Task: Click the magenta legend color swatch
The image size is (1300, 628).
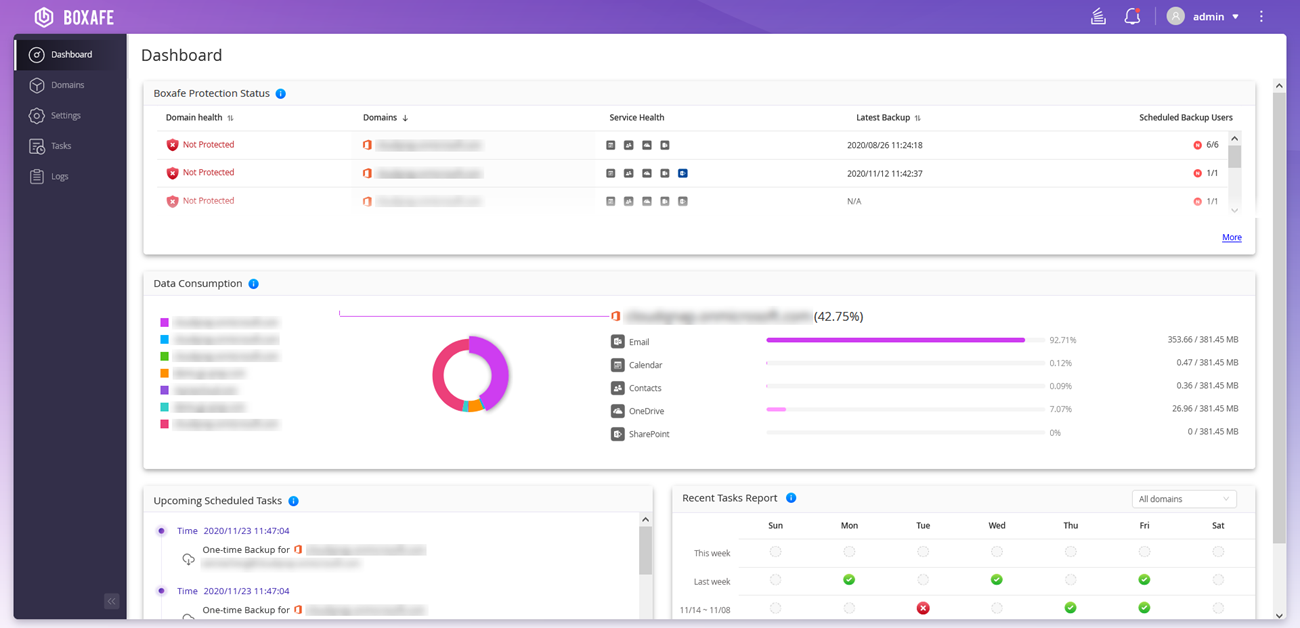Action: [x=164, y=323]
